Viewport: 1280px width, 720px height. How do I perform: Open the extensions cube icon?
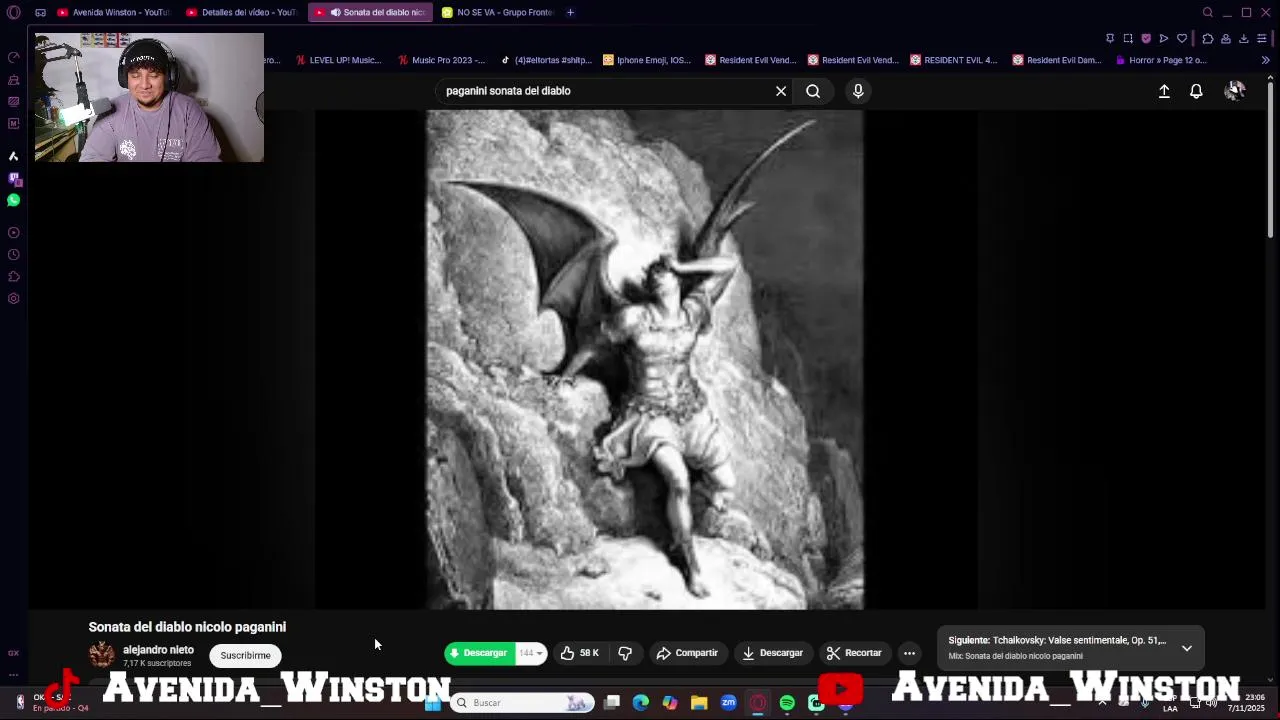pyautogui.click(x=1208, y=39)
